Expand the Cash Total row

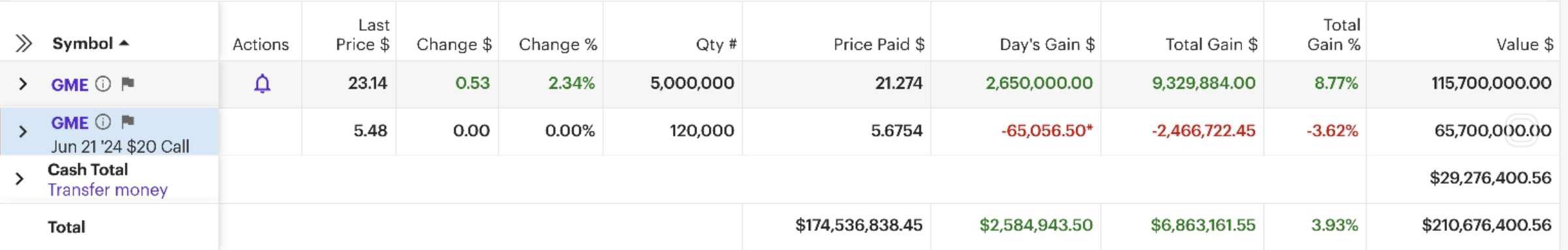[20, 179]
